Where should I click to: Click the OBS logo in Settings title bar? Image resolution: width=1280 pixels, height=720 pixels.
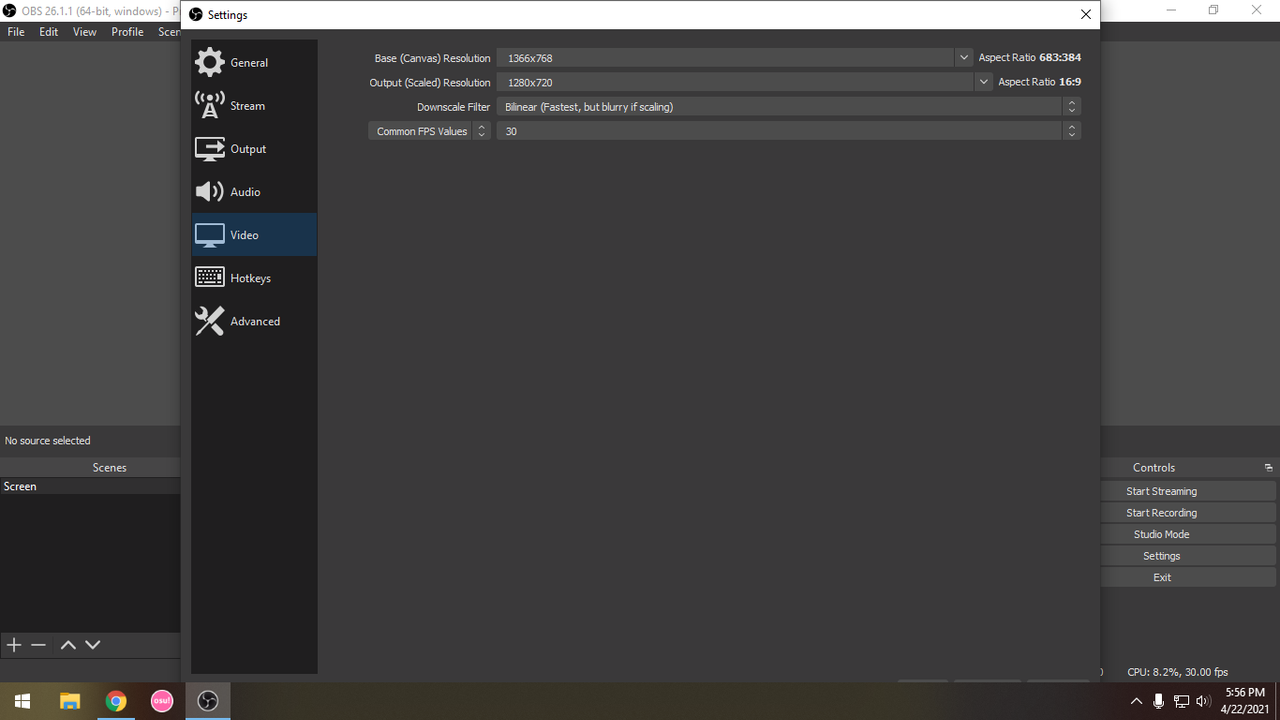coord(196,15)
